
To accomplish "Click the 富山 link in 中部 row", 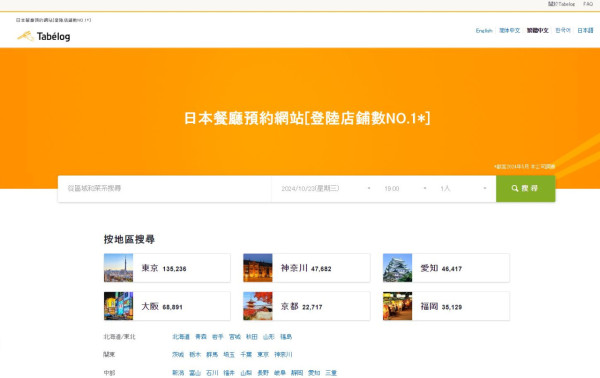I will pos(195,373).
